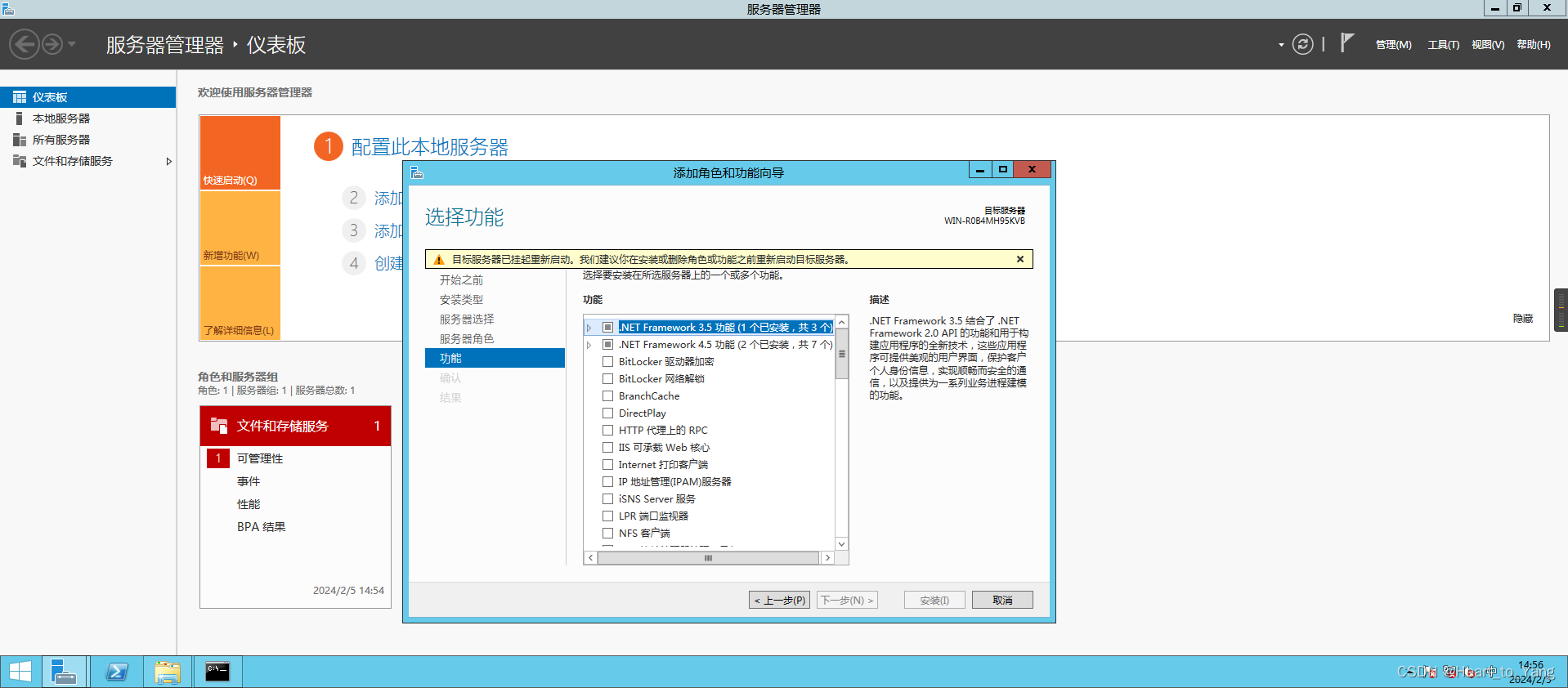Toggle the .NET Framework 4.5 功能 checkbox
The image size is (1568, 688).
607,344
